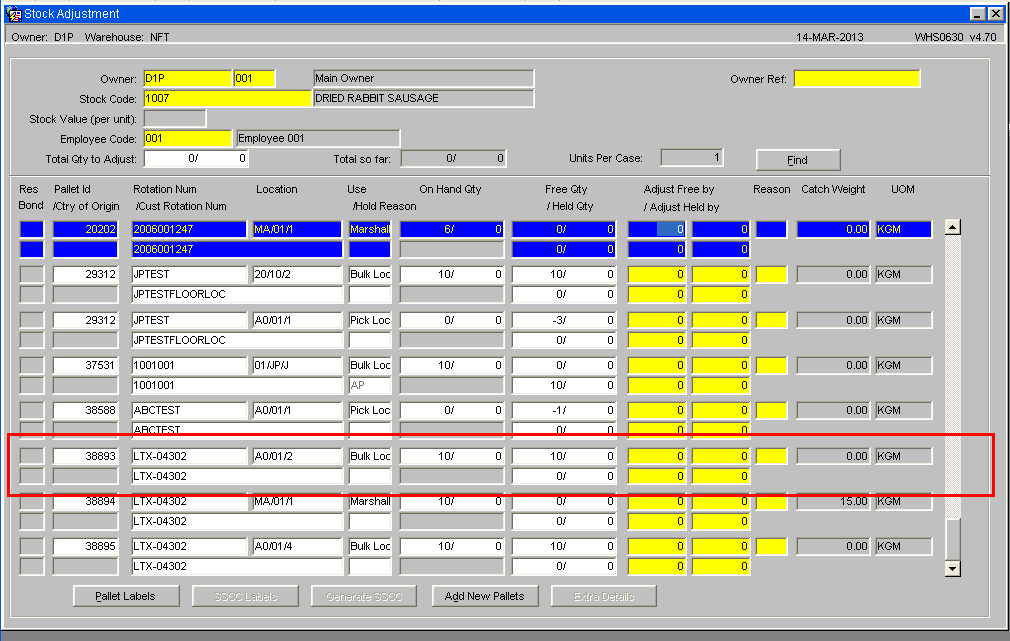Click Free Qty -1/ cell
This screenshot has width=1010, height=641.
(564, 410)
